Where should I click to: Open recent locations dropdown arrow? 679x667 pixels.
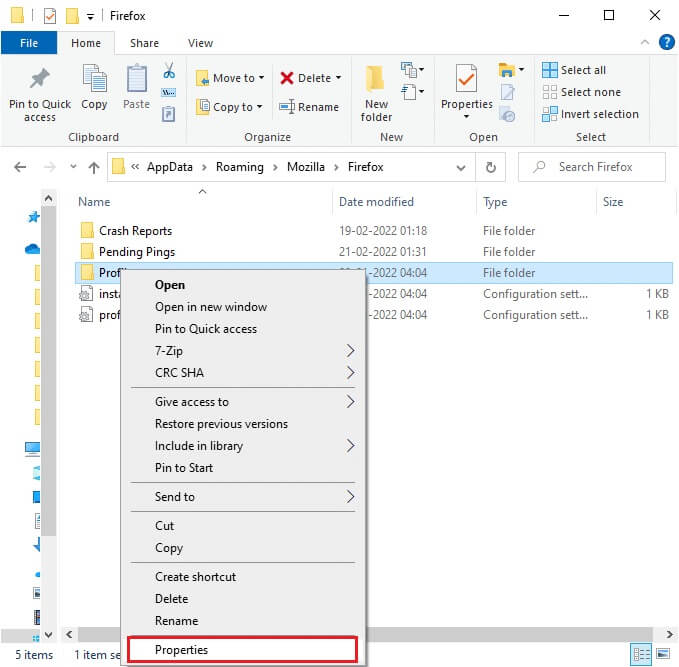[x=73, y=166]
